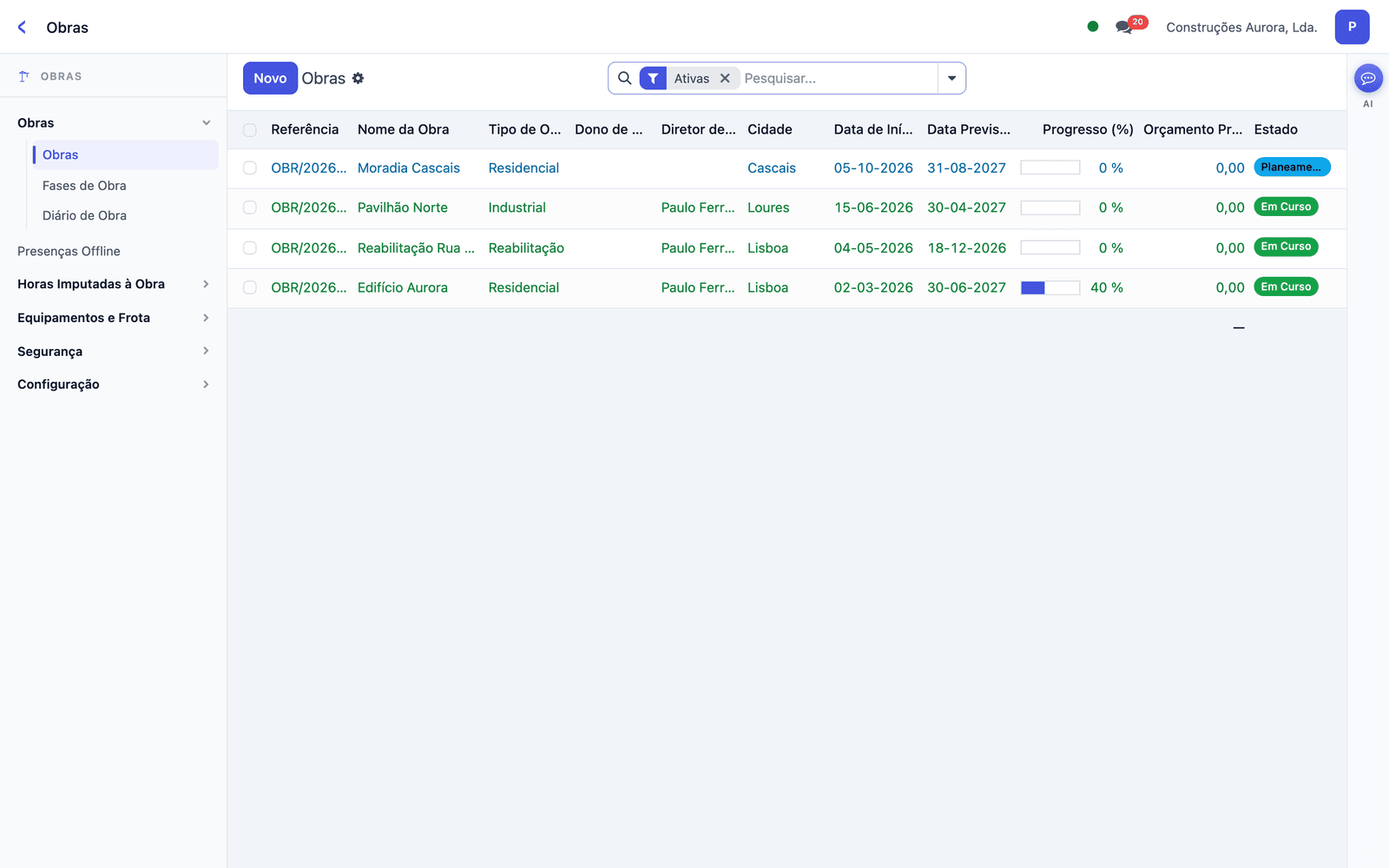This screenshot has width=1389, height=868.
Task: Click the search magnifier icon
Action: [624, 78]
